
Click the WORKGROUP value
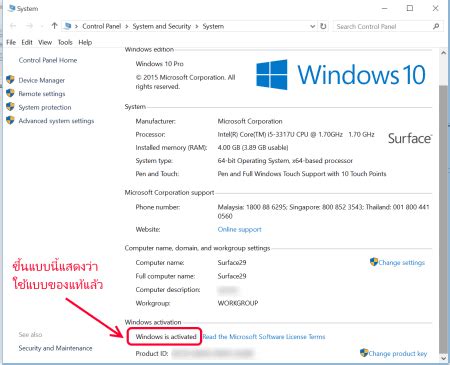[238, 303]
